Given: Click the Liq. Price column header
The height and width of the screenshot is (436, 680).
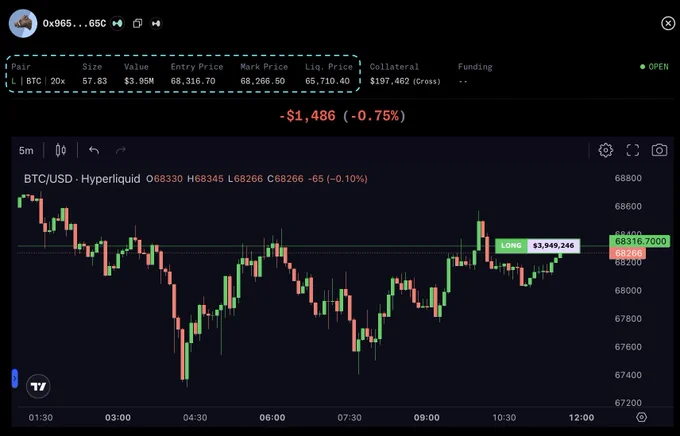Looking at the screenshot, I should pos(329,67).
